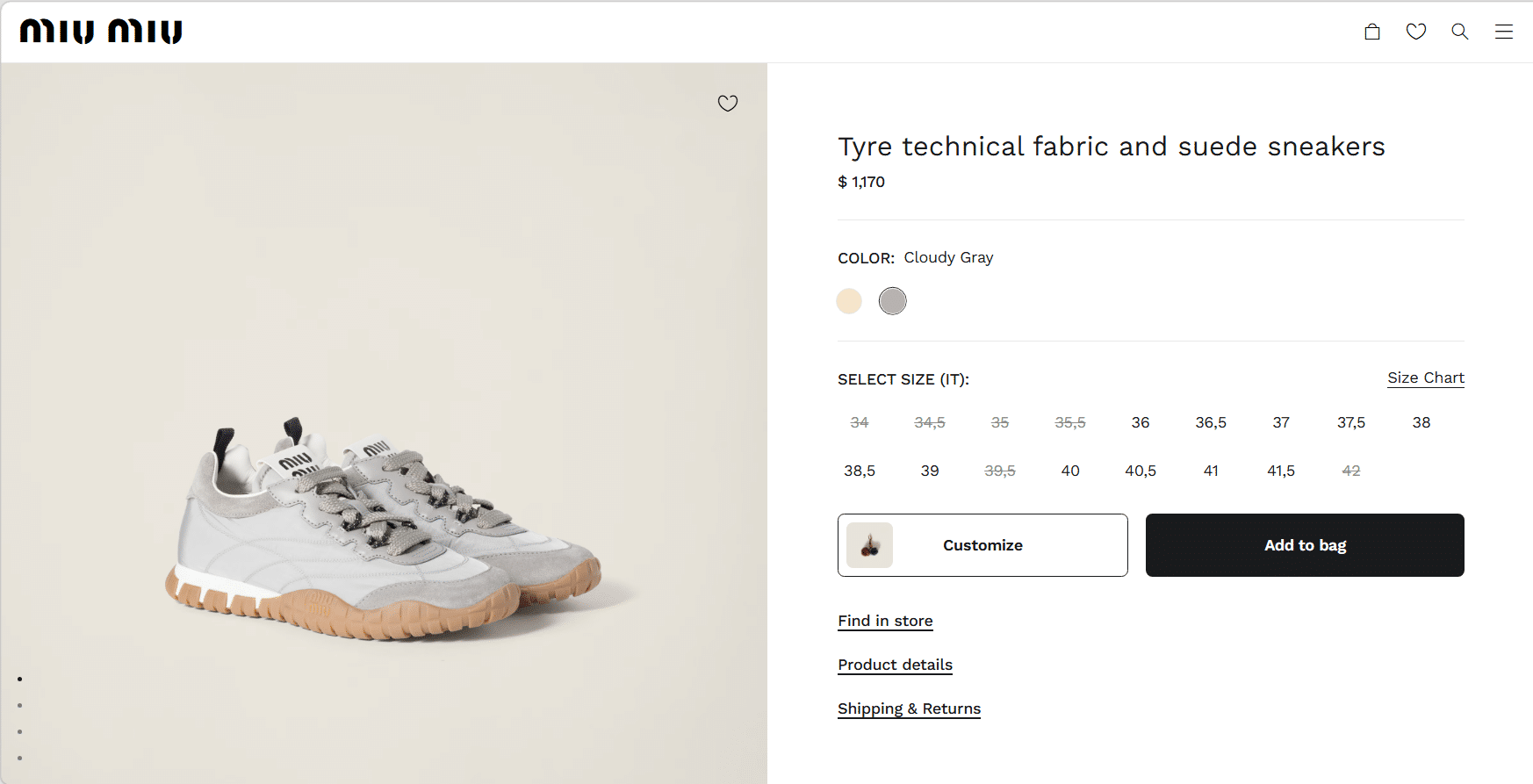Pick size 41
The image size is (1533, 784).
[x=1211, y=471]
